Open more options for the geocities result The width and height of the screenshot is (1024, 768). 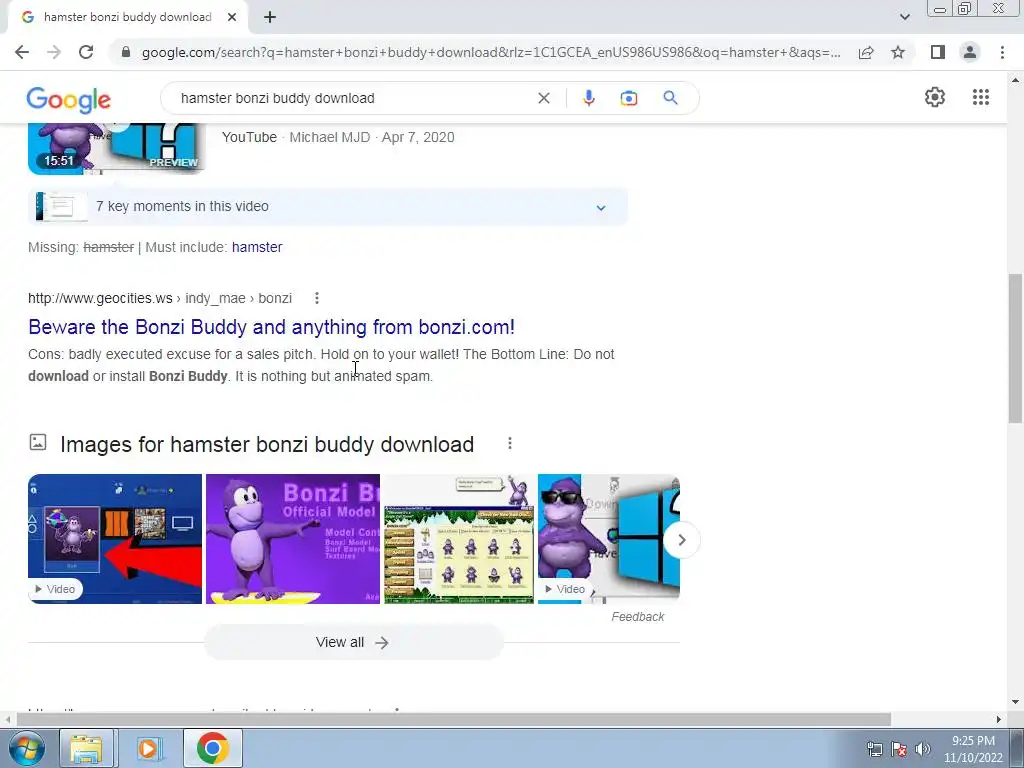click(317, 298)
